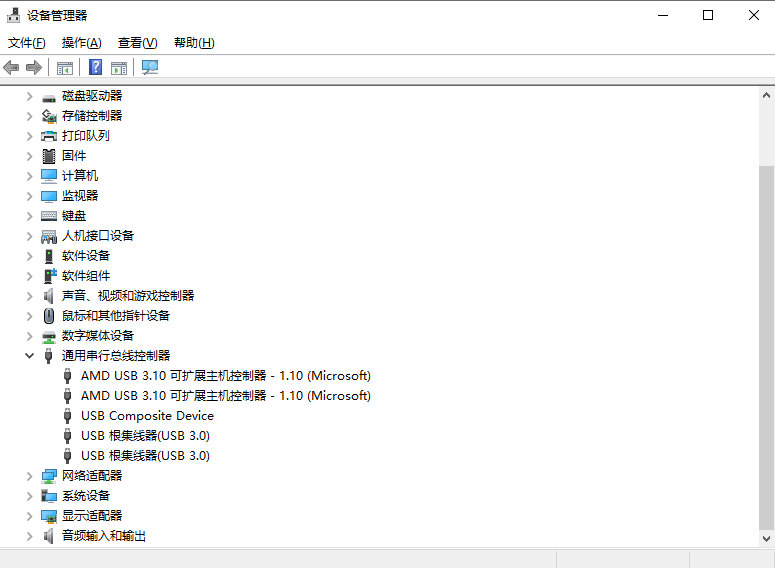Expand the 固件 category
This screenshot has width=775, height=568.
tap(30, 156)
